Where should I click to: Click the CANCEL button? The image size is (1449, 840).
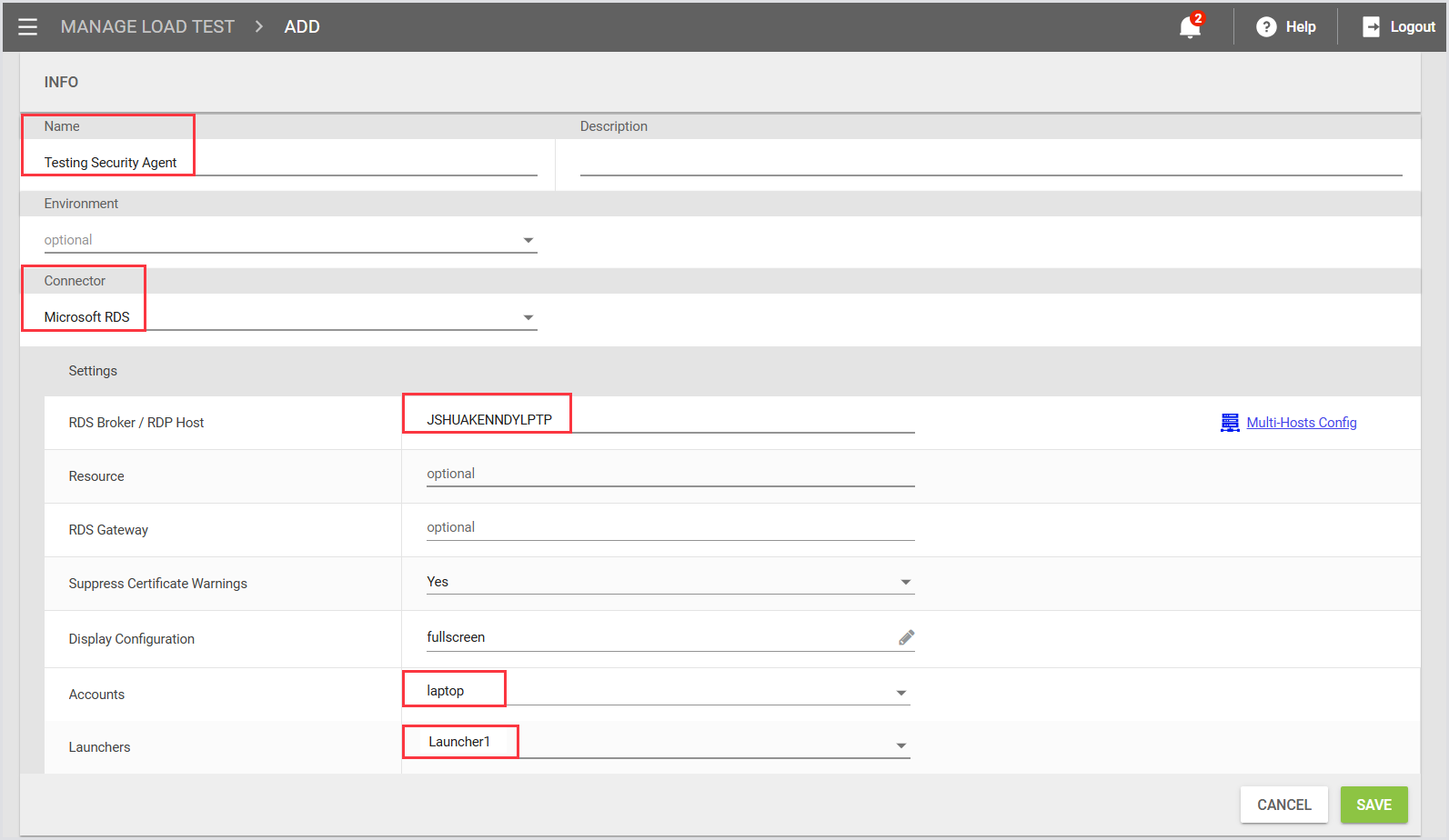click(1283, 805)
